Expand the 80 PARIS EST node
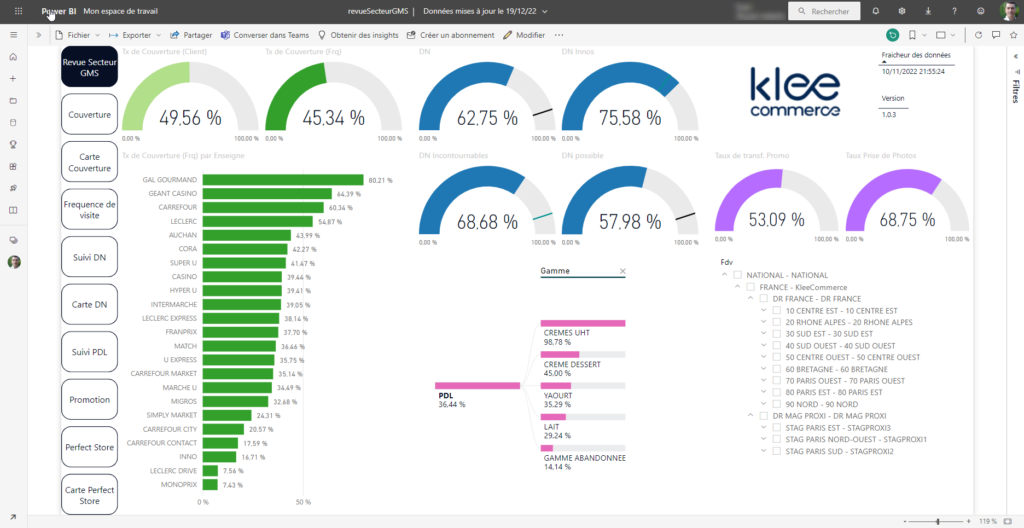Screen dimensions: 1024x528 point(763,392)
